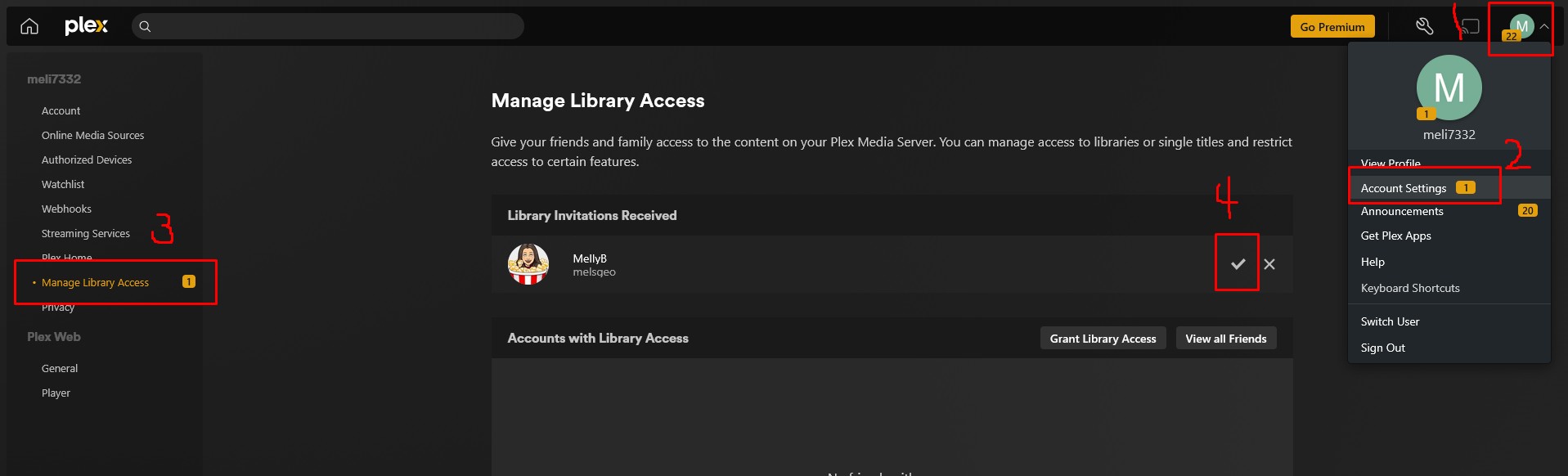Click the search magnifier icon
Screen dimensions: 1568x476
pos(145,26)
